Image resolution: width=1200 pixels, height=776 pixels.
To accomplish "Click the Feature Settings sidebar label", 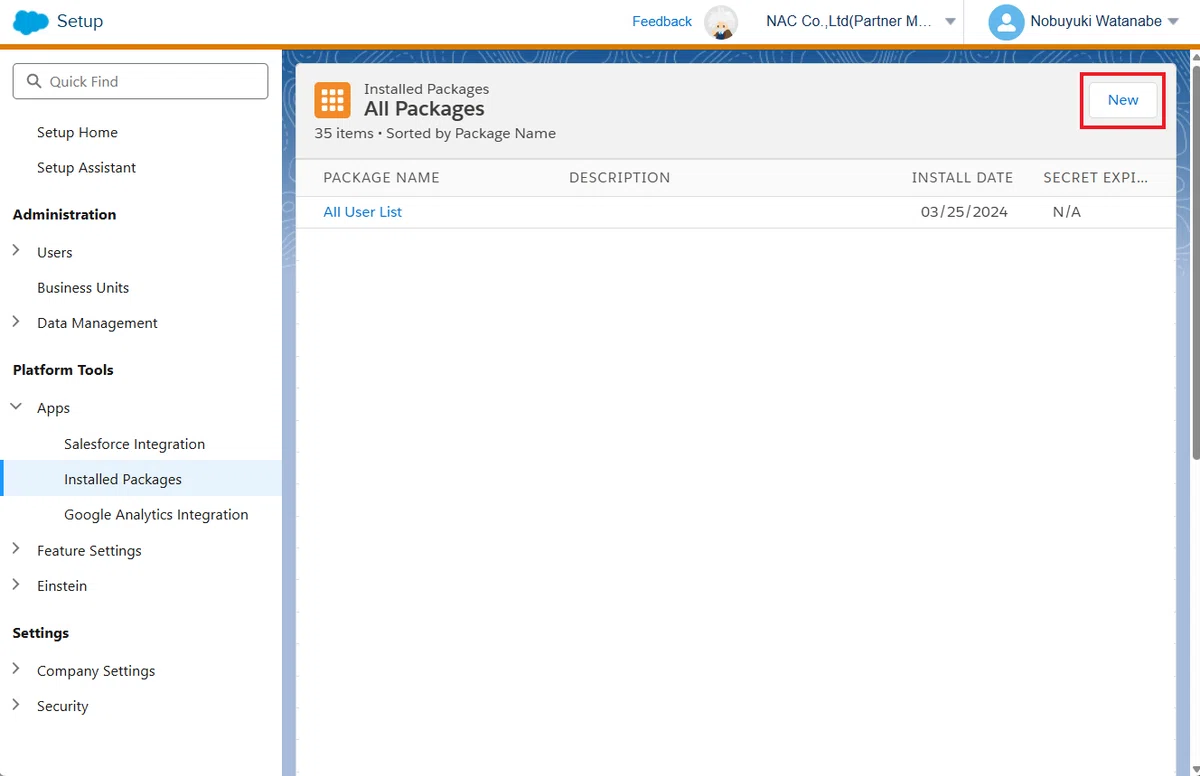I will [x=89, y=550].
